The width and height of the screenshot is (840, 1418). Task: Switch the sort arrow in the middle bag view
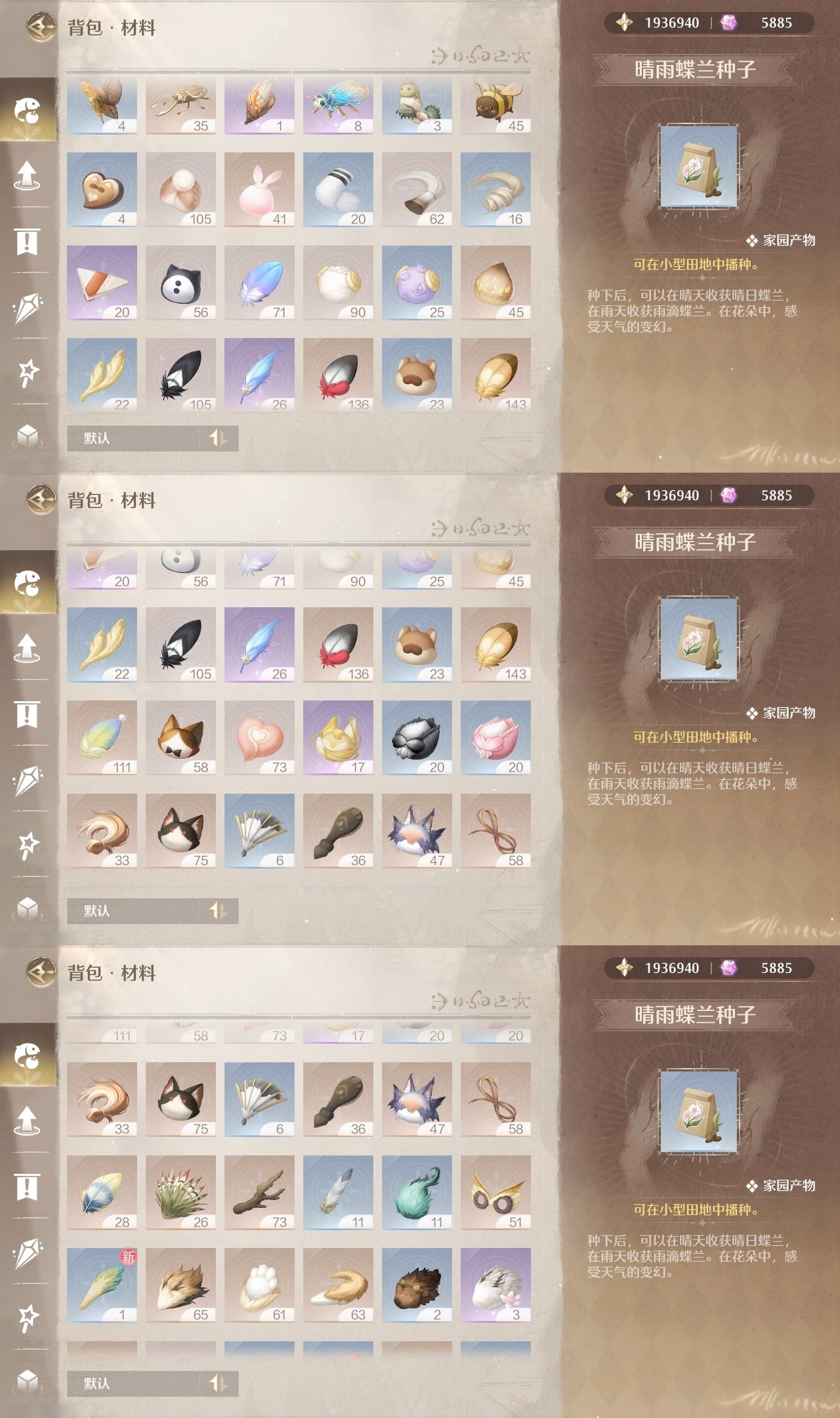tap(217, 911)
